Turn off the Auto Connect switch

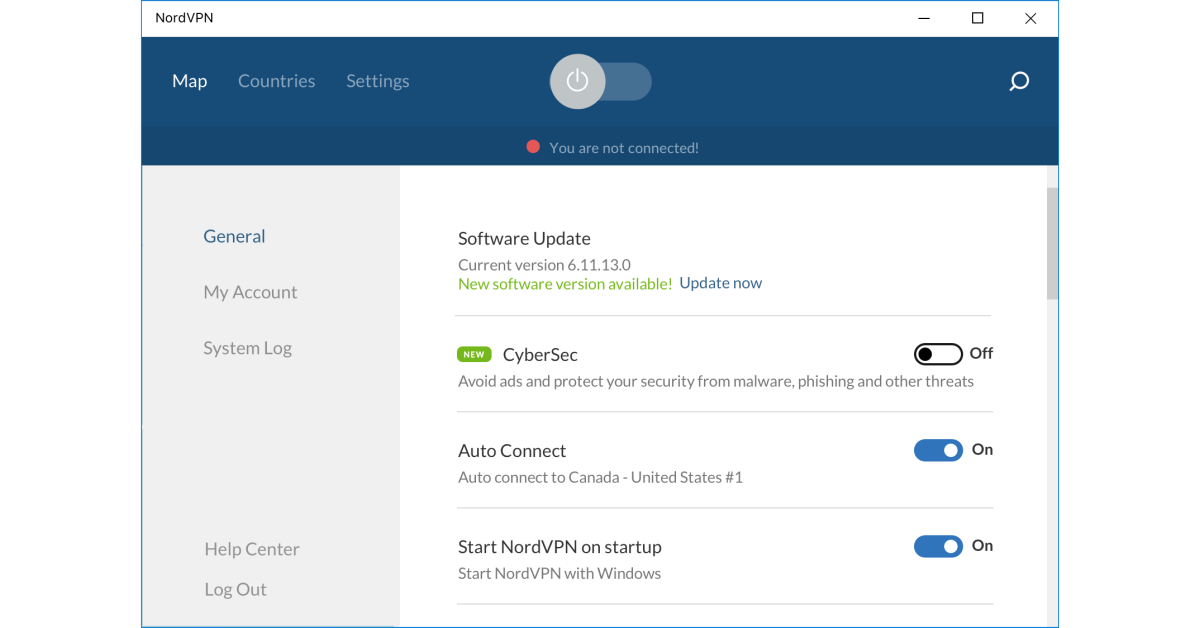pos(938,450)
